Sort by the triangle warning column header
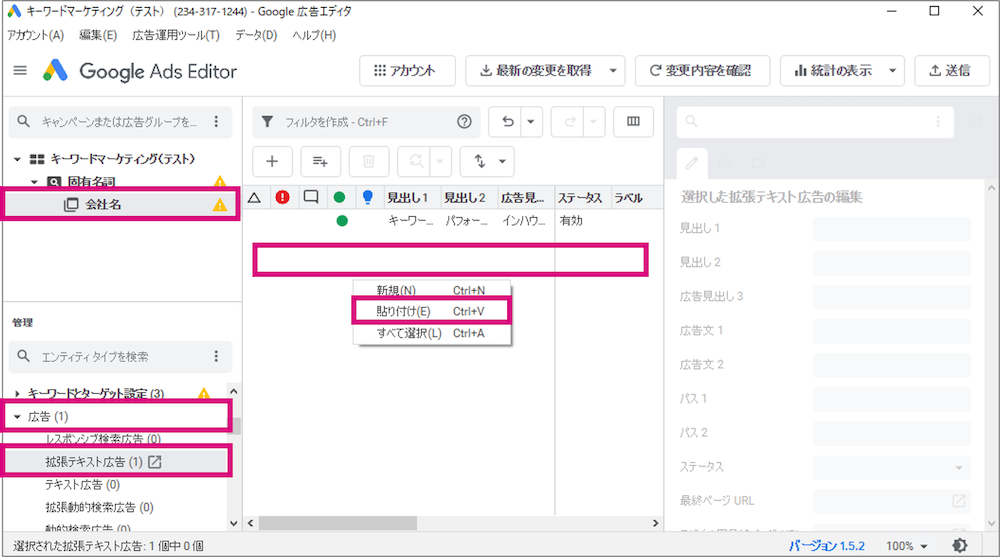 coord(254,198)
